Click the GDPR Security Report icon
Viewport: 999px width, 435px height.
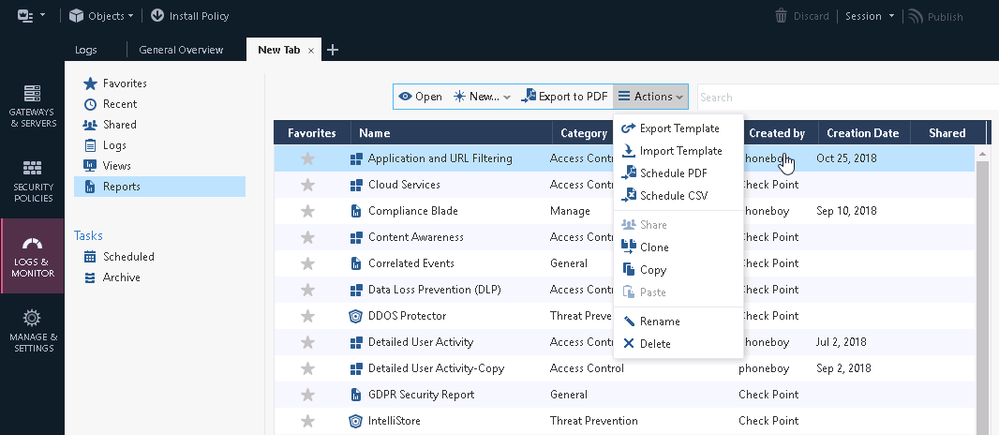(356, 395)
